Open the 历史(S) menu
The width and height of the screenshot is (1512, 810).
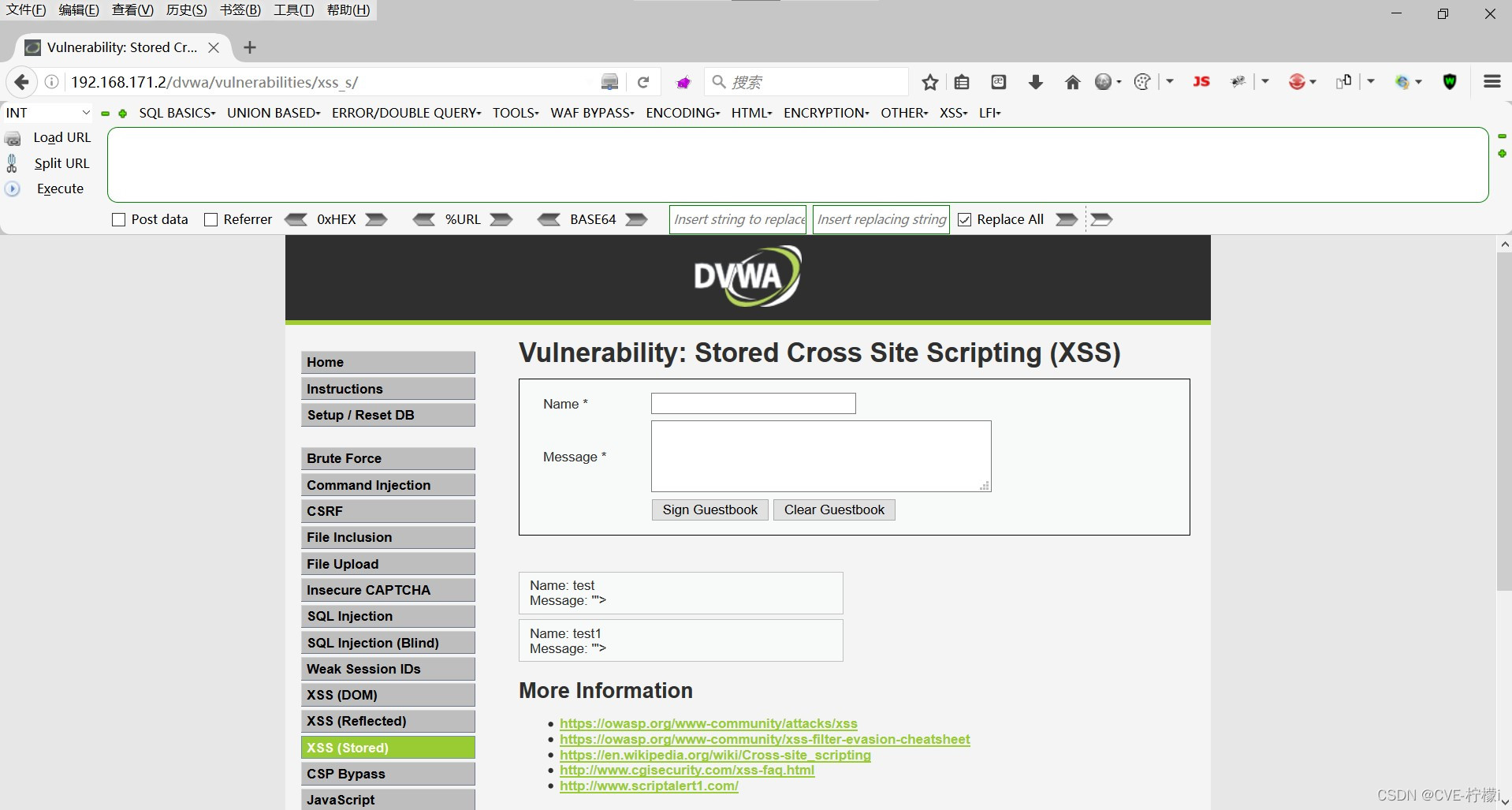pyautogui.click(x=186, y=9)
